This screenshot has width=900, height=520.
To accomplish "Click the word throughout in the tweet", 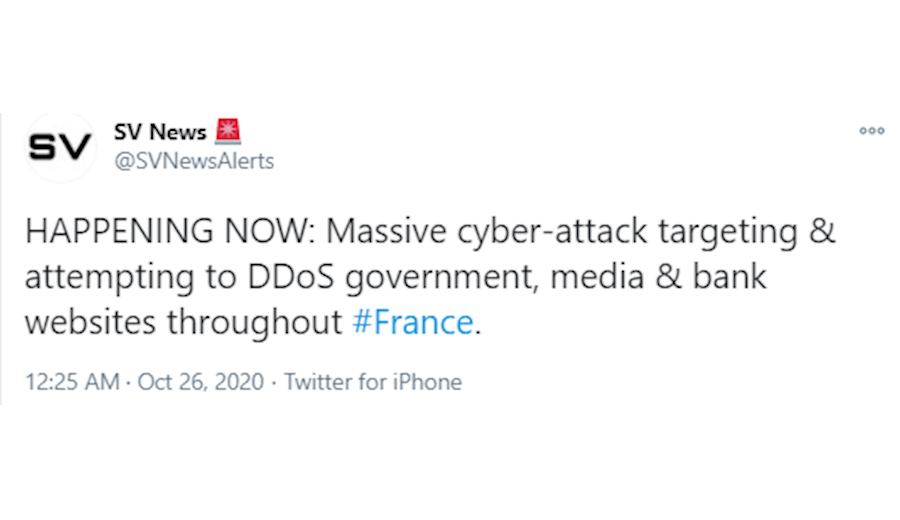I will click(255, 322).
